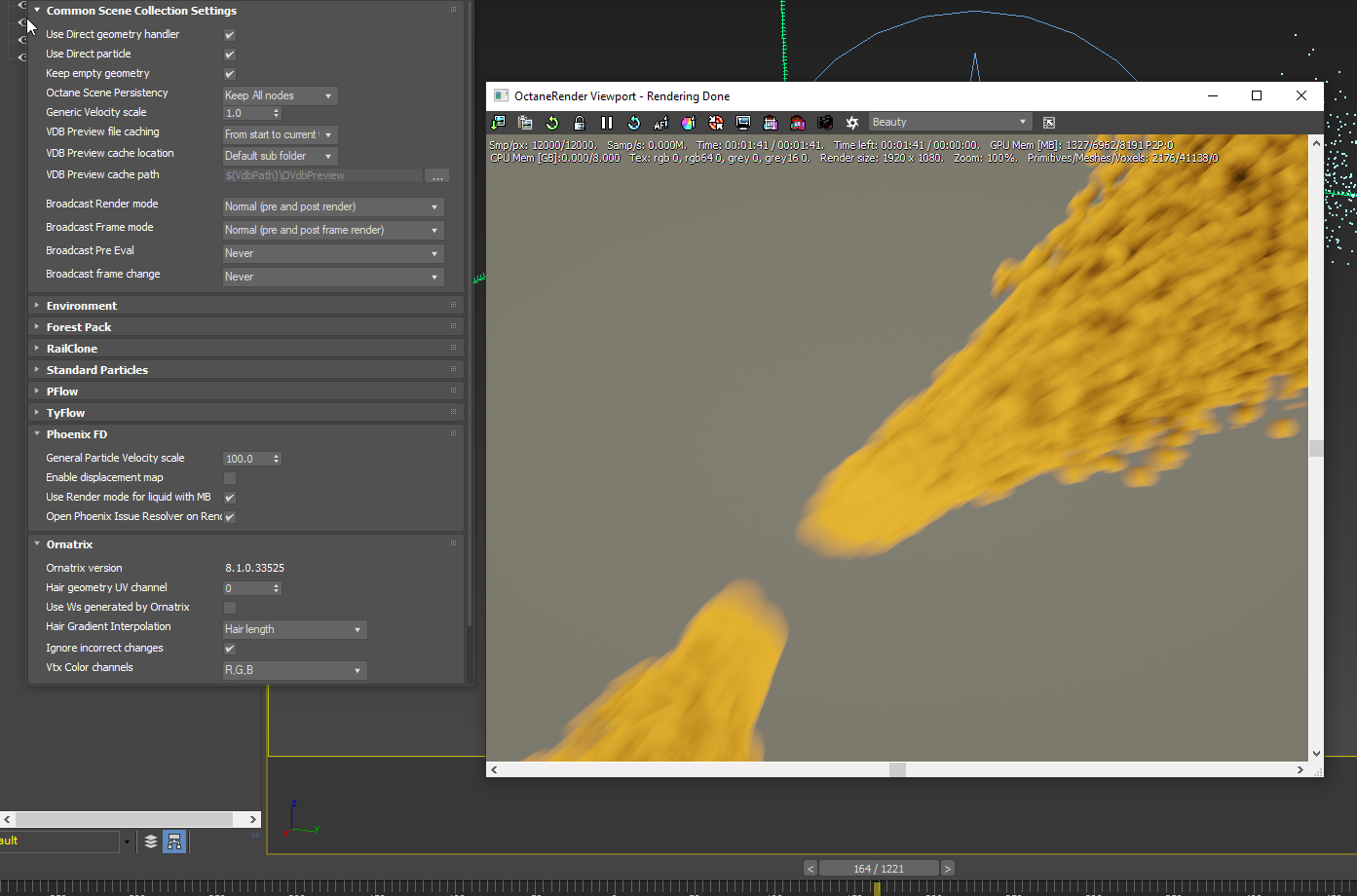Click scroll-right arrow of scene explorer scrollbar
Screen dimensions: 1357x896
coord(253,820)
